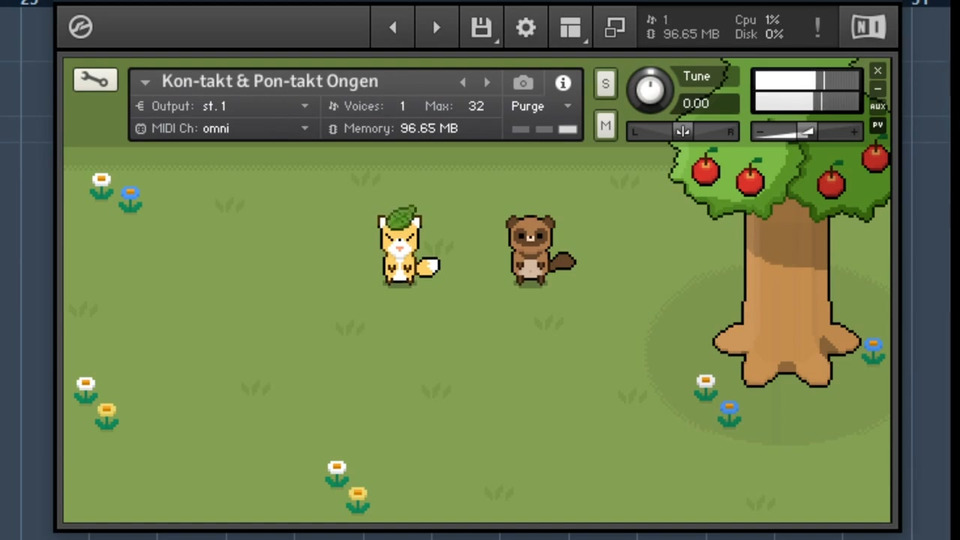Open the save (floppy disk) menu
Screen dimensions: 960x540
(x=481, y=27)
